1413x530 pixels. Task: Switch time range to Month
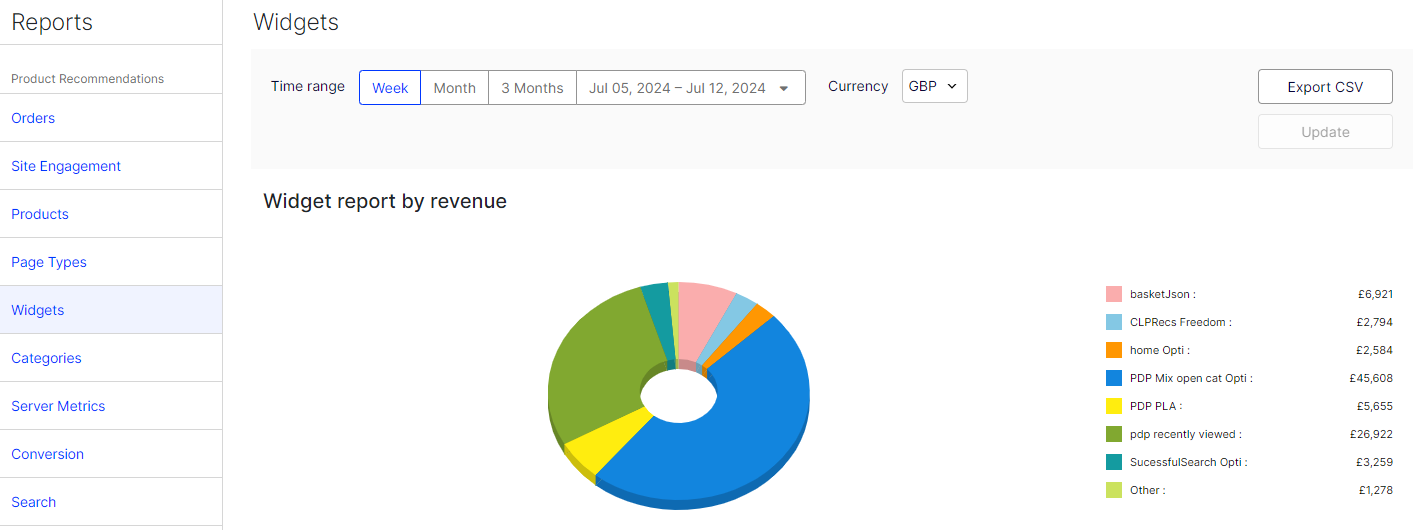454,88
